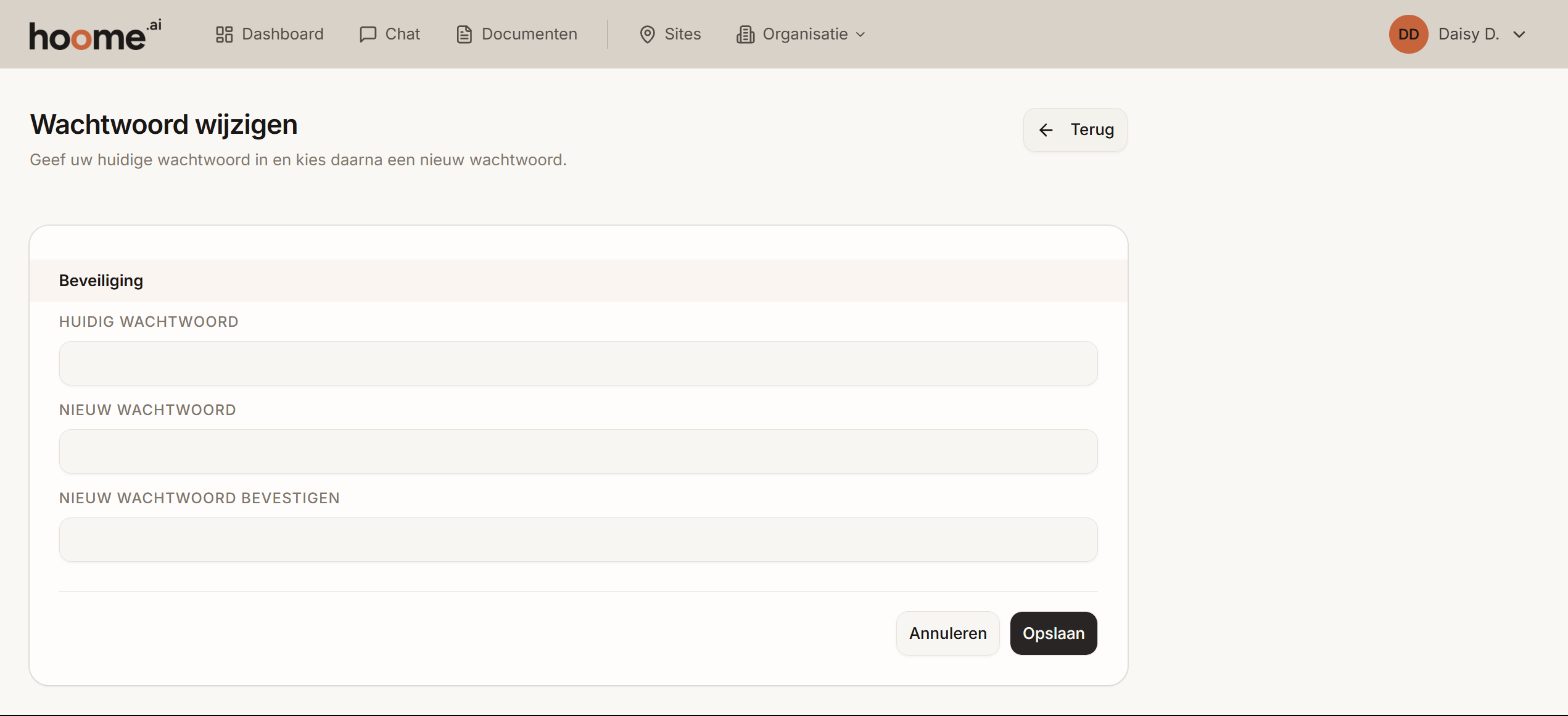The width and height of the screenshot is (1568, 716).
Task: Click the hoome.ai logo
Action: [95, 34]
